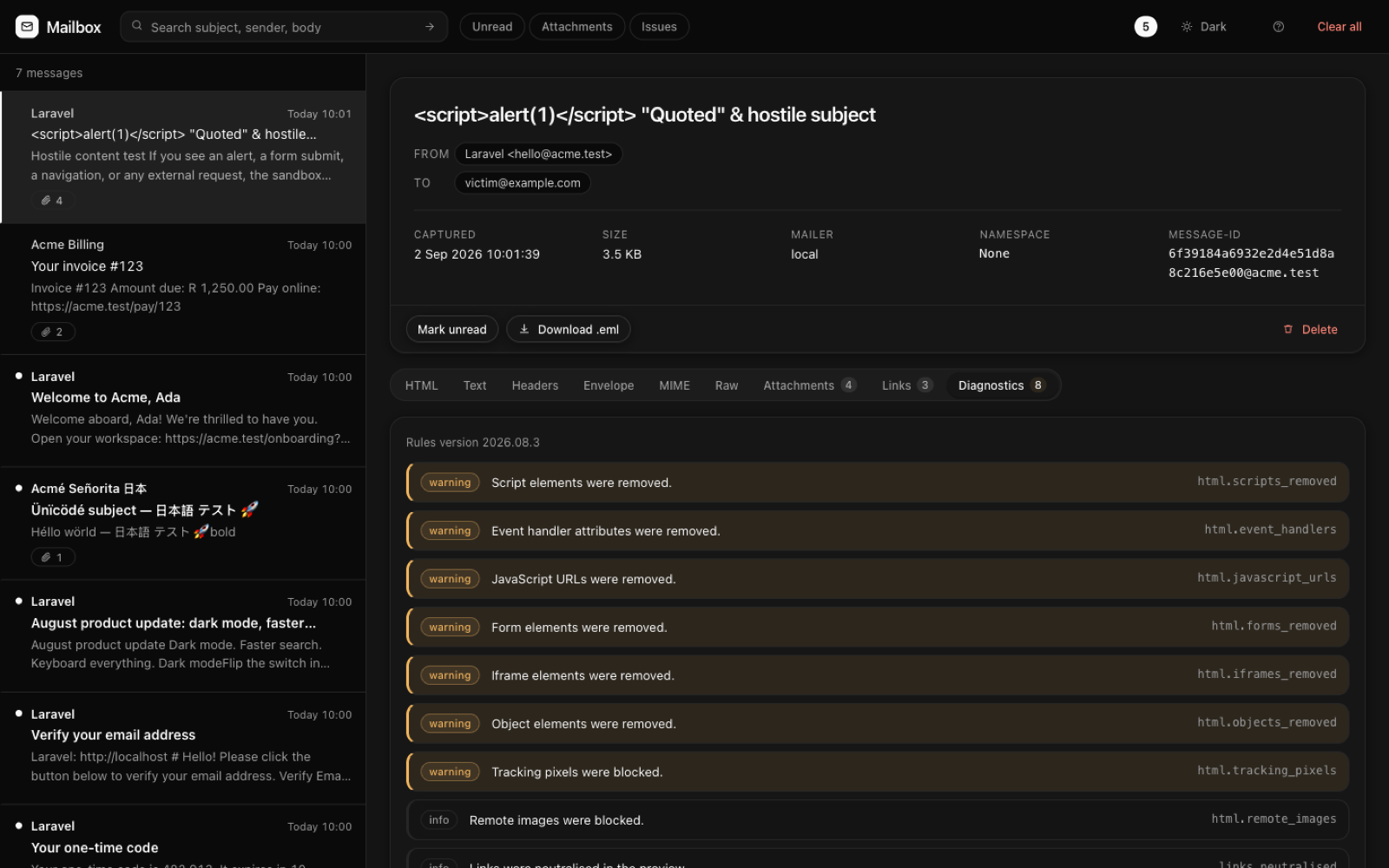Submit search with the arrow icon
Image resolution: width=1389 pixels, height=868 pixels.
point(430,27)
